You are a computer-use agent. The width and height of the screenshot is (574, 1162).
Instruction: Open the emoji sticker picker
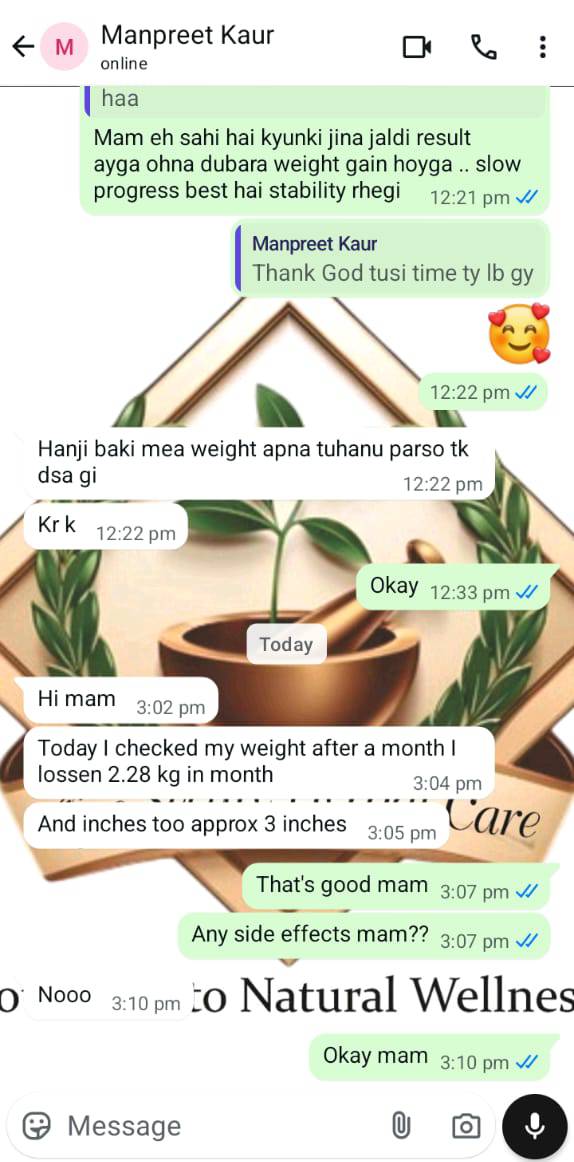(x=36, y=1126)
